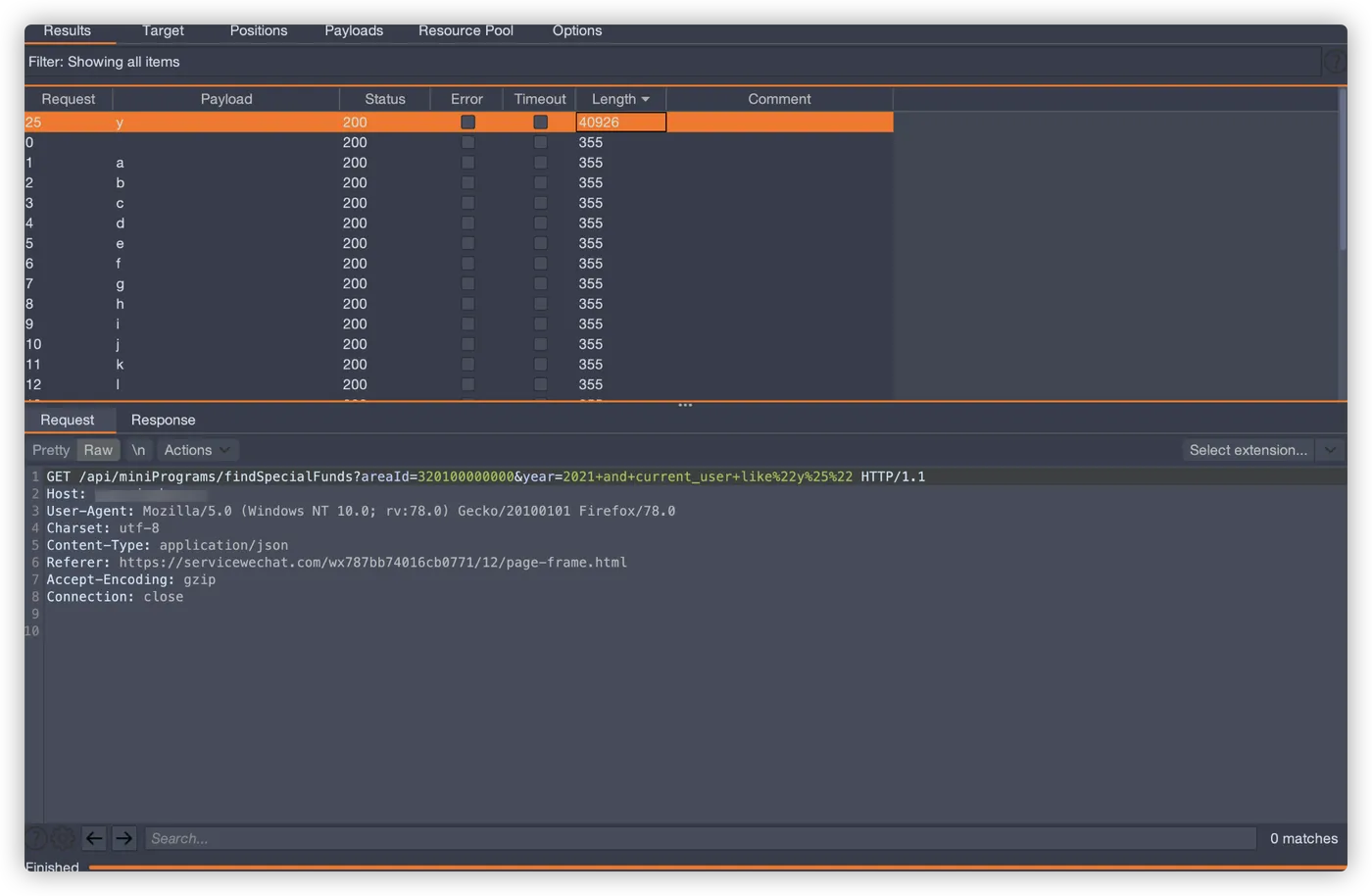Tick the Timeout checkbox for payload f
The width and height of the screenshot is (1372, 896).
[540, 264]
